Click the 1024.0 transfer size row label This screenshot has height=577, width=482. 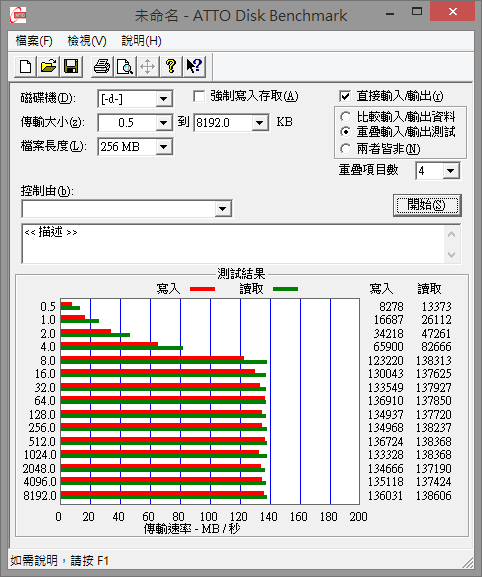point(40,455)
